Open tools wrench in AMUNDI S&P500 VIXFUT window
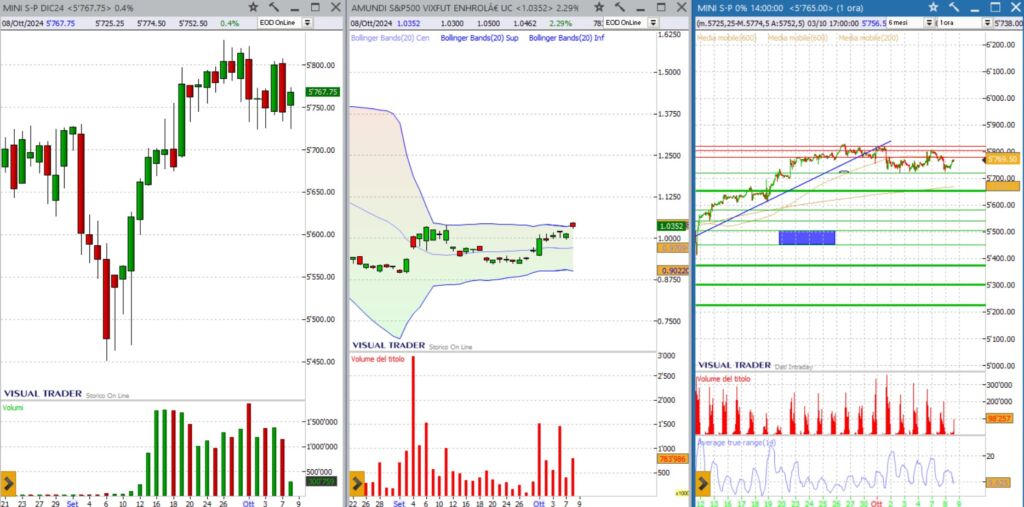 point(620,7)
